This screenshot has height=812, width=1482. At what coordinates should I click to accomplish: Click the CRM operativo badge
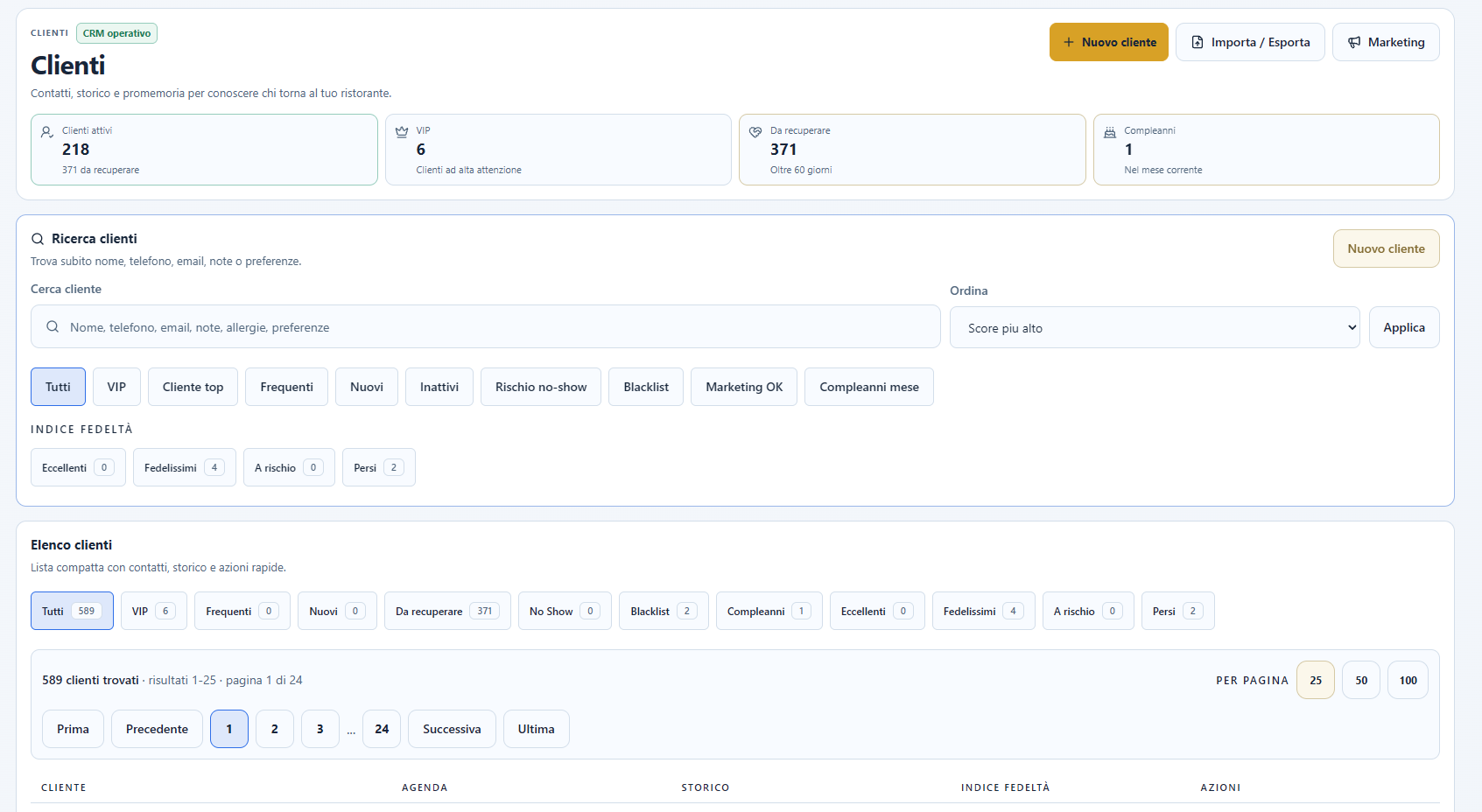pos(116,33)
